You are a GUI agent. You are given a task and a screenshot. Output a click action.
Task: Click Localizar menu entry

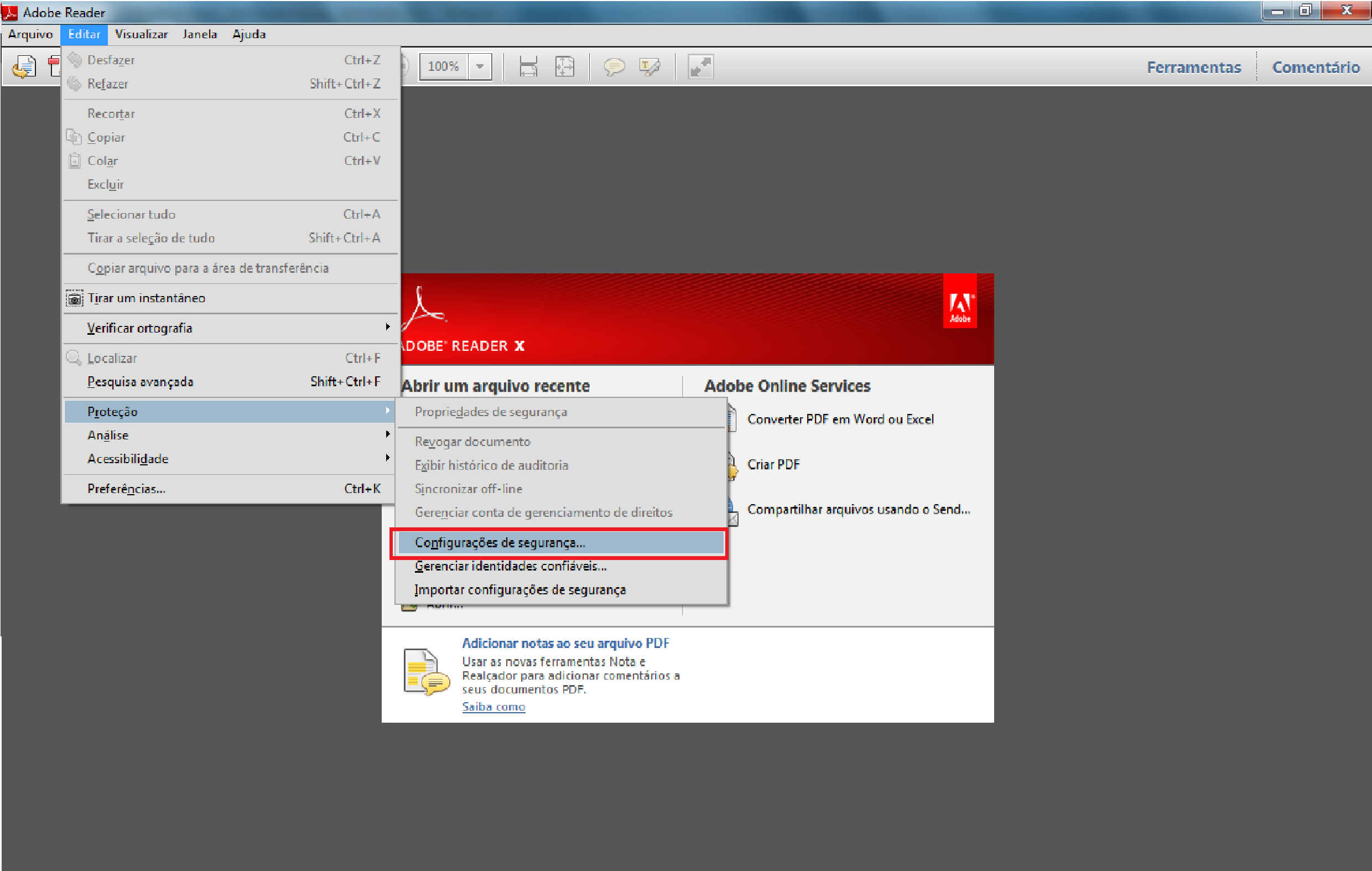click(x=231, y=359)
